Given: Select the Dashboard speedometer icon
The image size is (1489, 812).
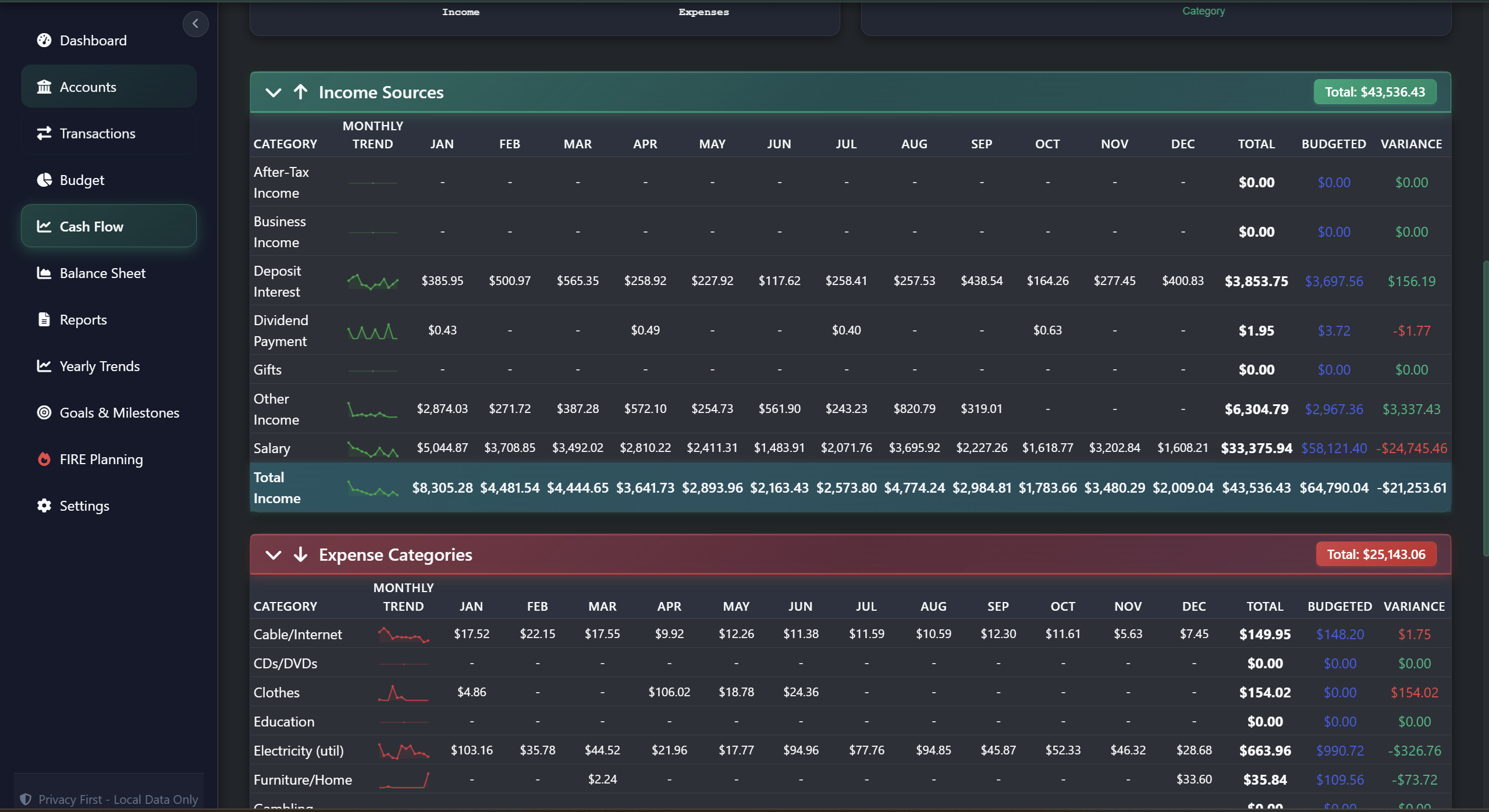Looking at the screenshot, I should click(x=44, y=40).
